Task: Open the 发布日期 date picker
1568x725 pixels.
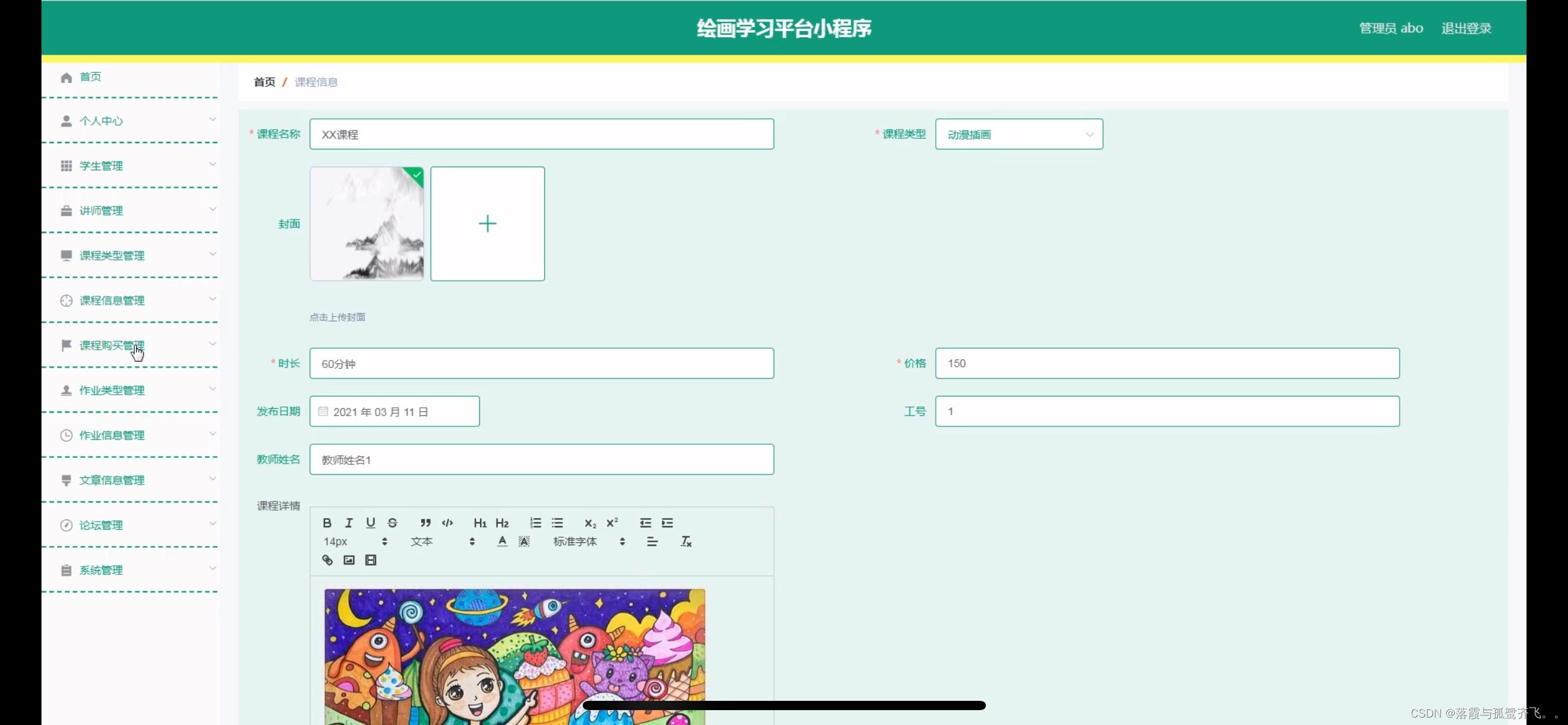Action: tap(394, 411)
